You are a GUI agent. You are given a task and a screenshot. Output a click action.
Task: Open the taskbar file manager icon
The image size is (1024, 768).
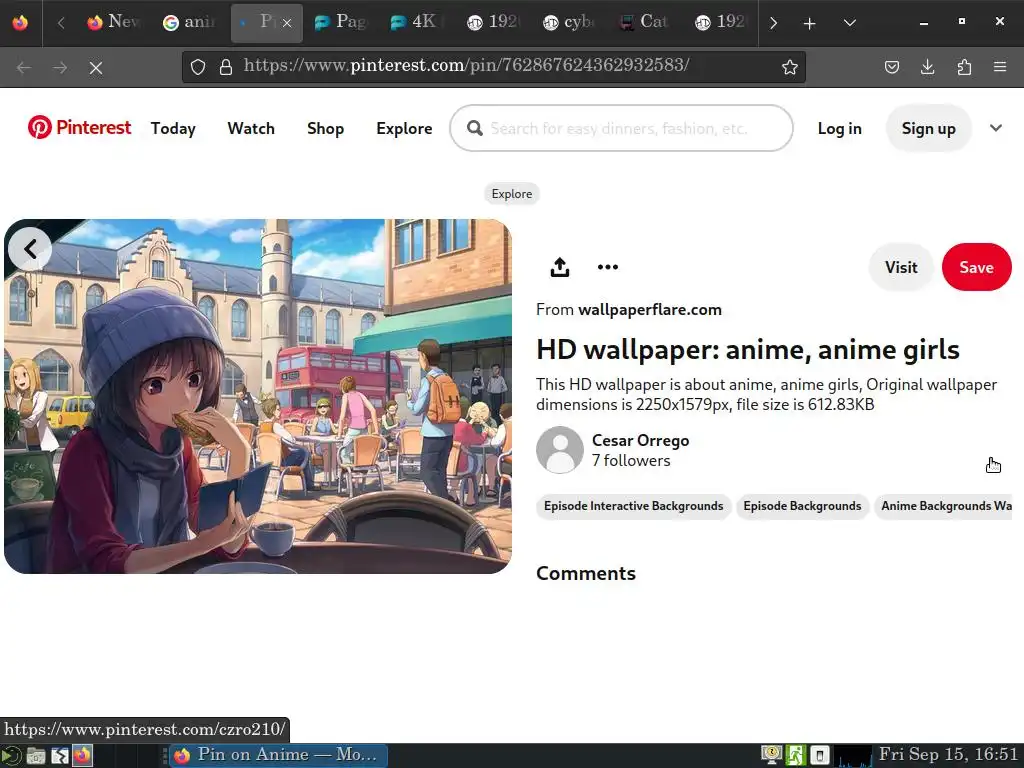click(36, 756)
